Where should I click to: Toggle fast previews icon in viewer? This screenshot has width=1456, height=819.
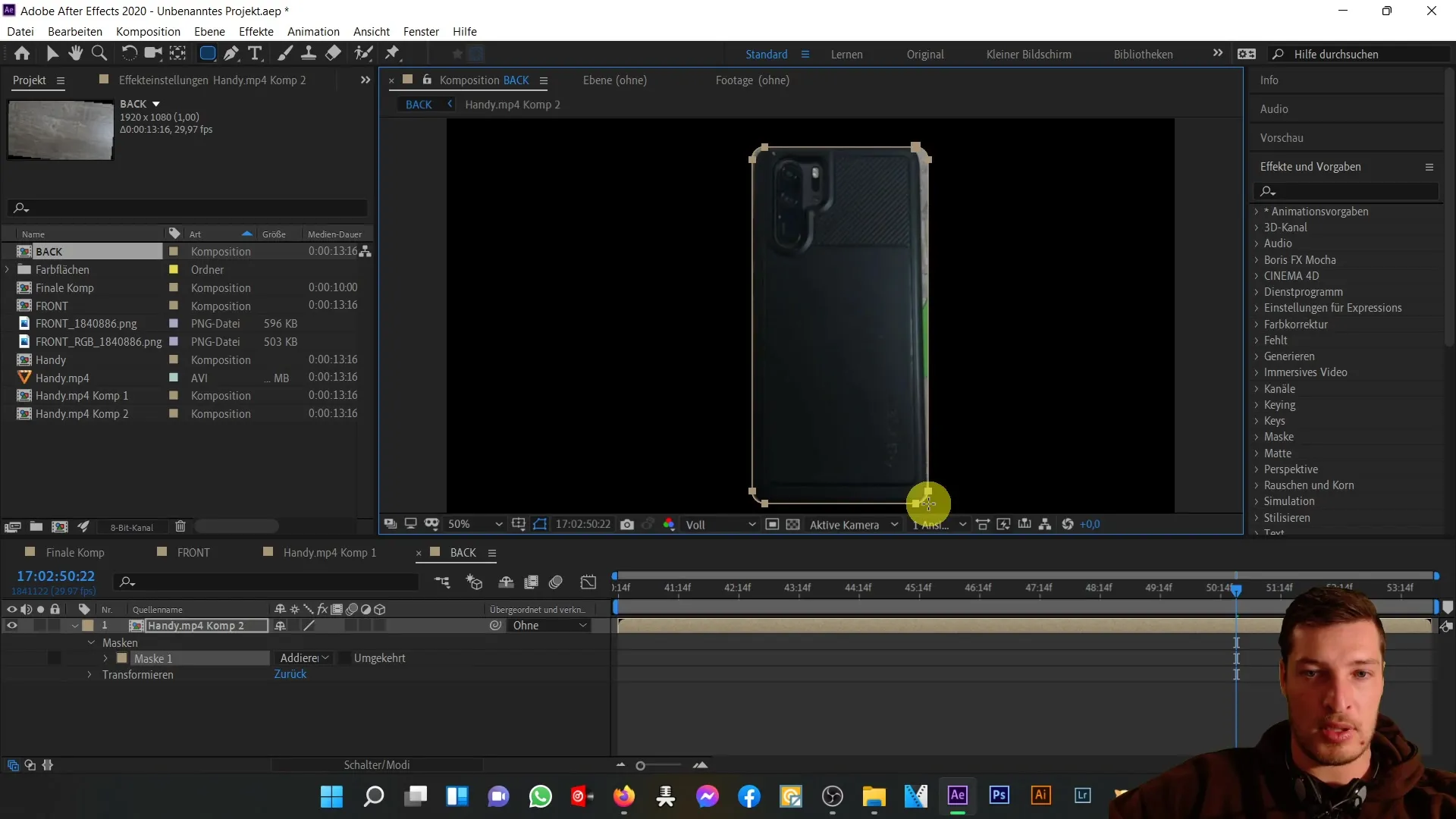pos(1003,524)
